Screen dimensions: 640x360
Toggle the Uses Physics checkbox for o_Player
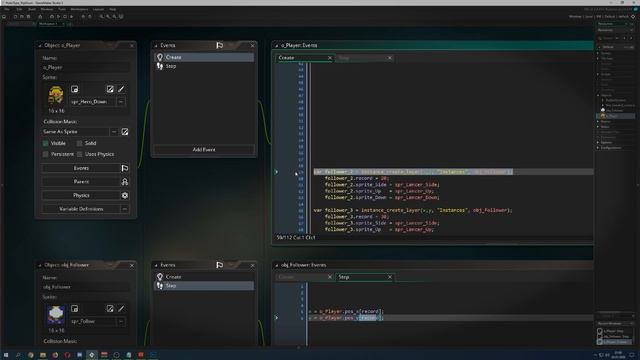coord(80,154)
